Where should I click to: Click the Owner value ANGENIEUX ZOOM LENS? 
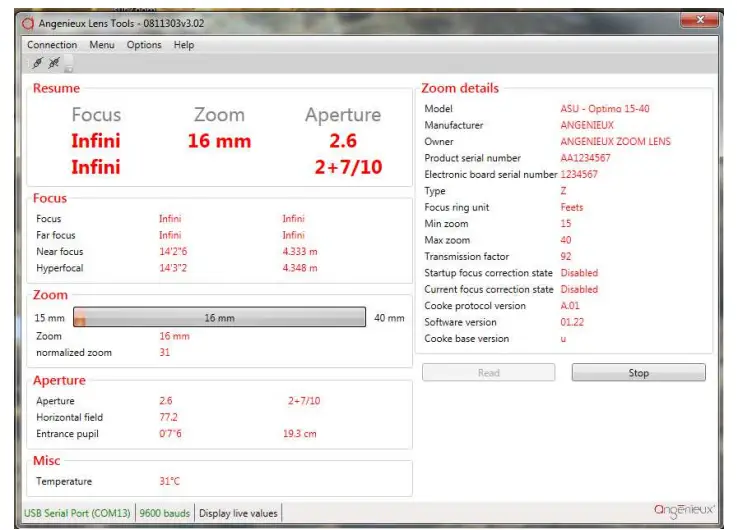pos(615,141)
